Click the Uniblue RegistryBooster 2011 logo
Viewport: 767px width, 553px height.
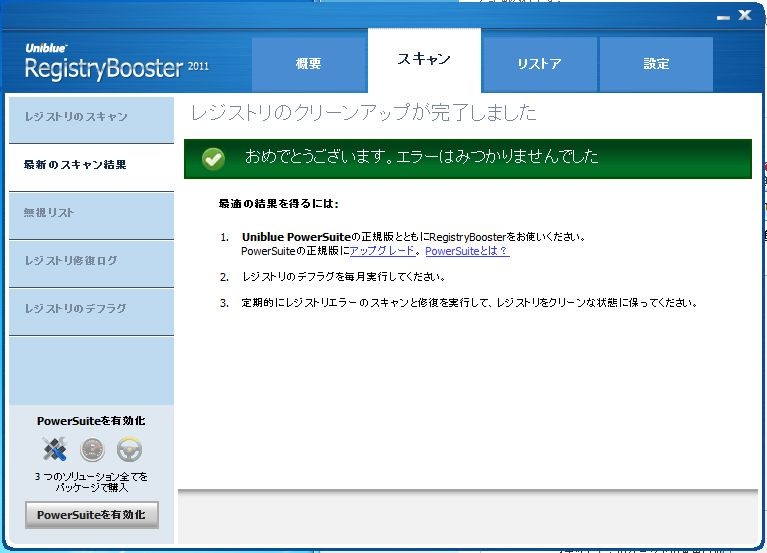[x=116, y=62]
